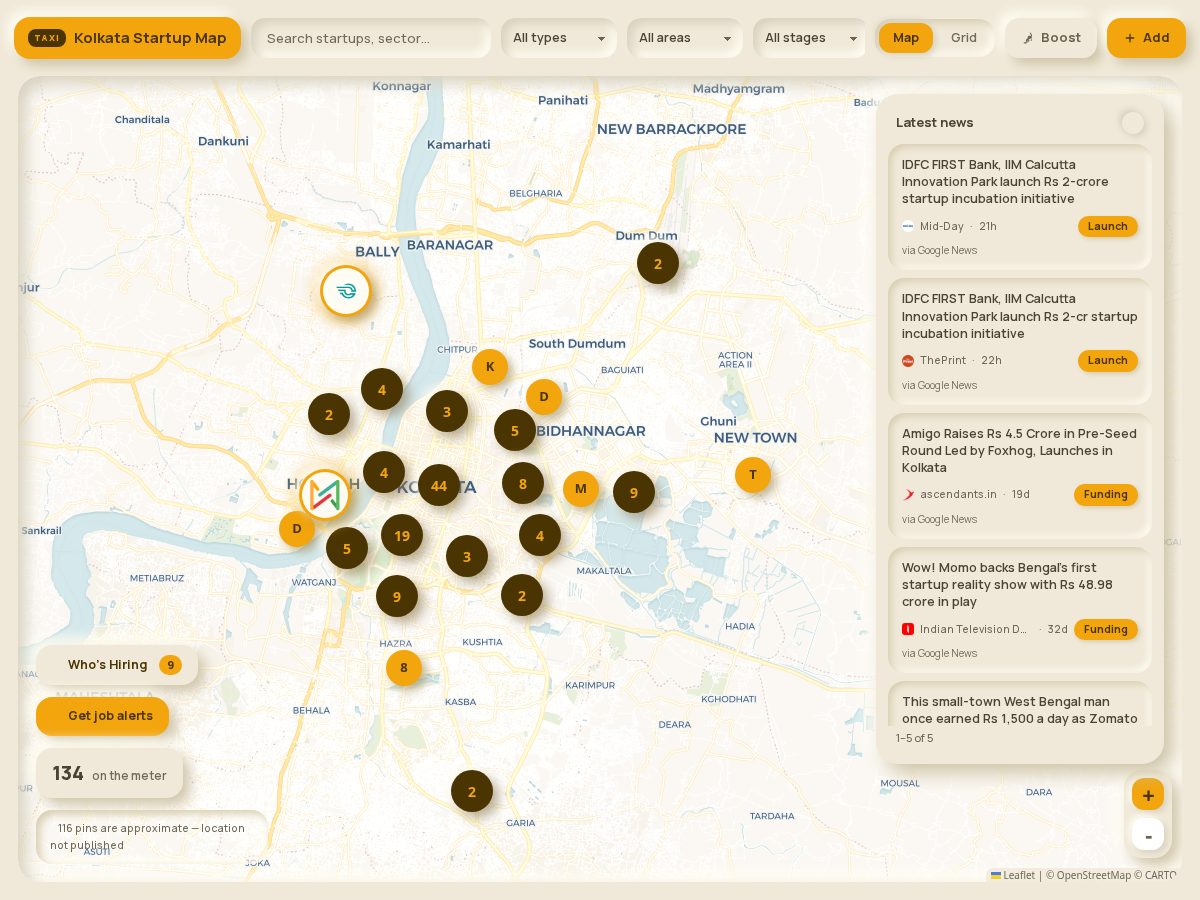1200x900 pixels.
Task: Click the rocket icon in Boost
Action: point(1028,38)
